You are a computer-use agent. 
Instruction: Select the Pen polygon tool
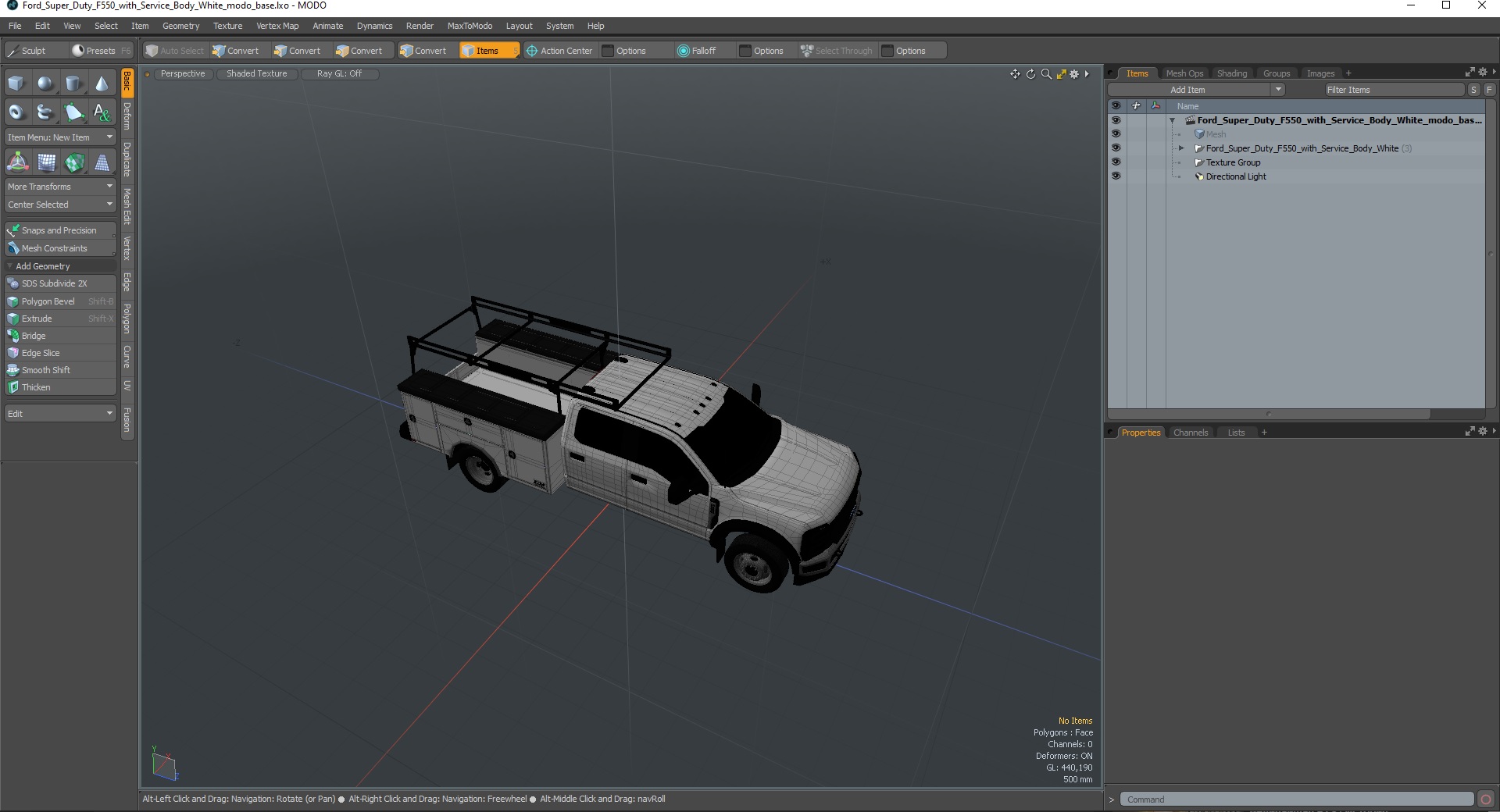click(x=73, y=112)
